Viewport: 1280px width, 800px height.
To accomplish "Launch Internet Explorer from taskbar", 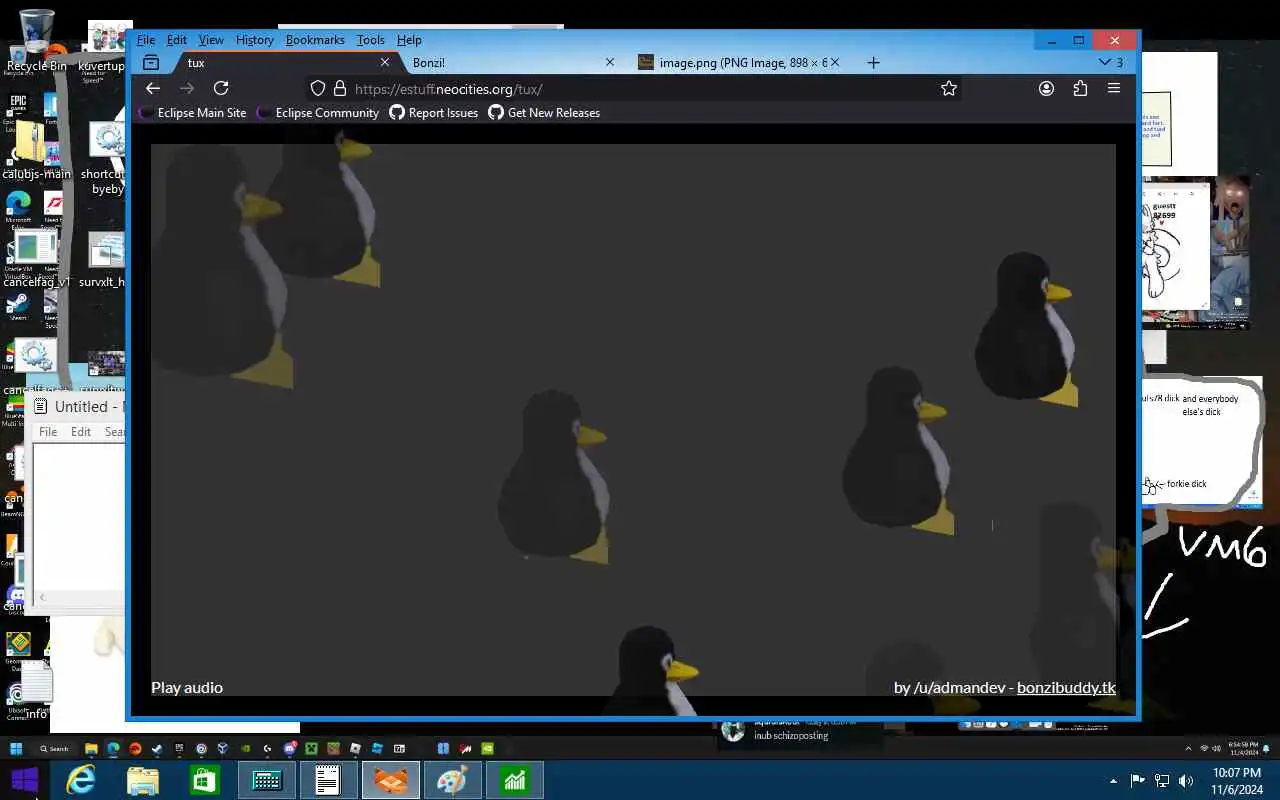I will pos(81,780).
